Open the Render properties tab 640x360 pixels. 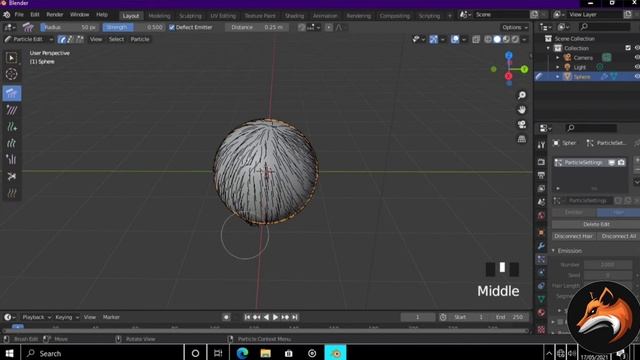pyautogui.click(x=541, y=162)
